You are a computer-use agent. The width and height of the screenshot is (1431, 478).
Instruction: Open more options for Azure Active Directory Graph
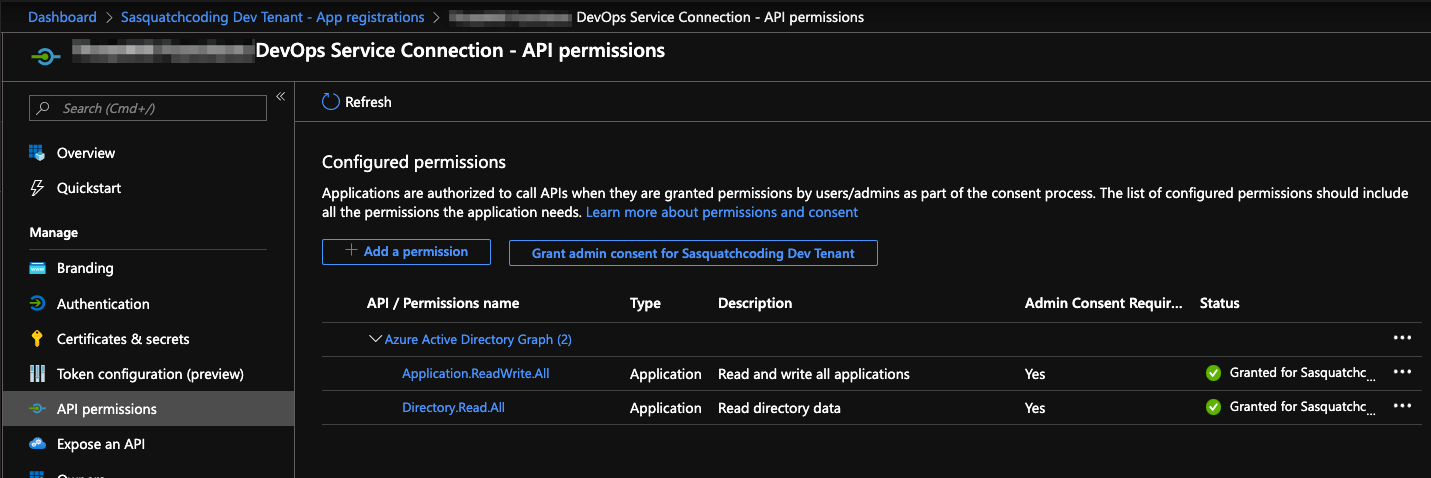coord(1402,338)
